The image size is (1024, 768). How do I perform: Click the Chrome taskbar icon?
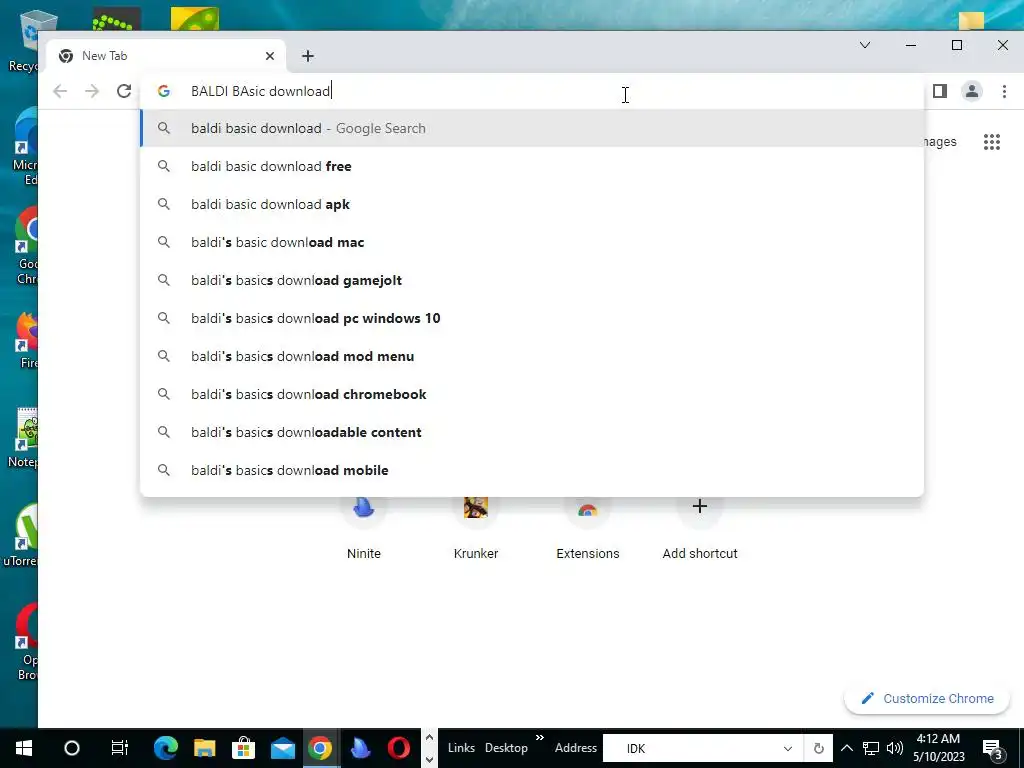[x=320, y=748]
